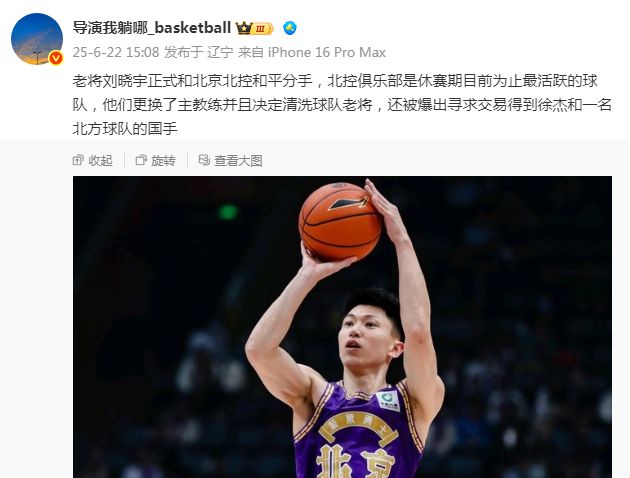The image size is (630, 478).
Task: Click the sponsor patch on the jersey
Action: point(388,400)
